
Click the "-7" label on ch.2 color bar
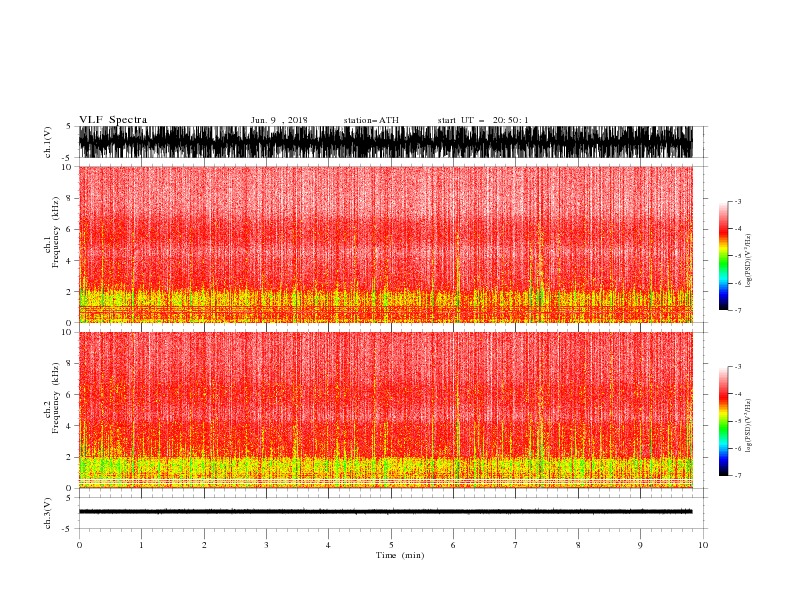point(737,475)
